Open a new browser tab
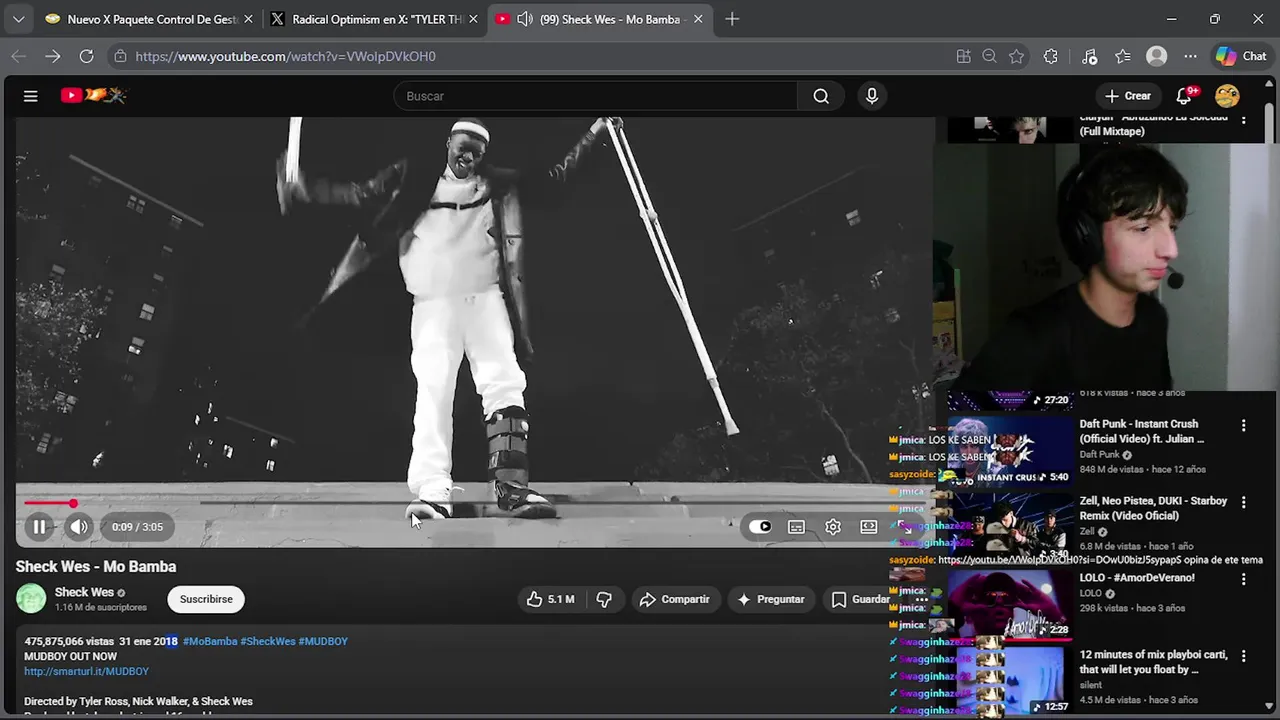Image resolution: width=1280 pixels, height=720 pixels. 732,19
